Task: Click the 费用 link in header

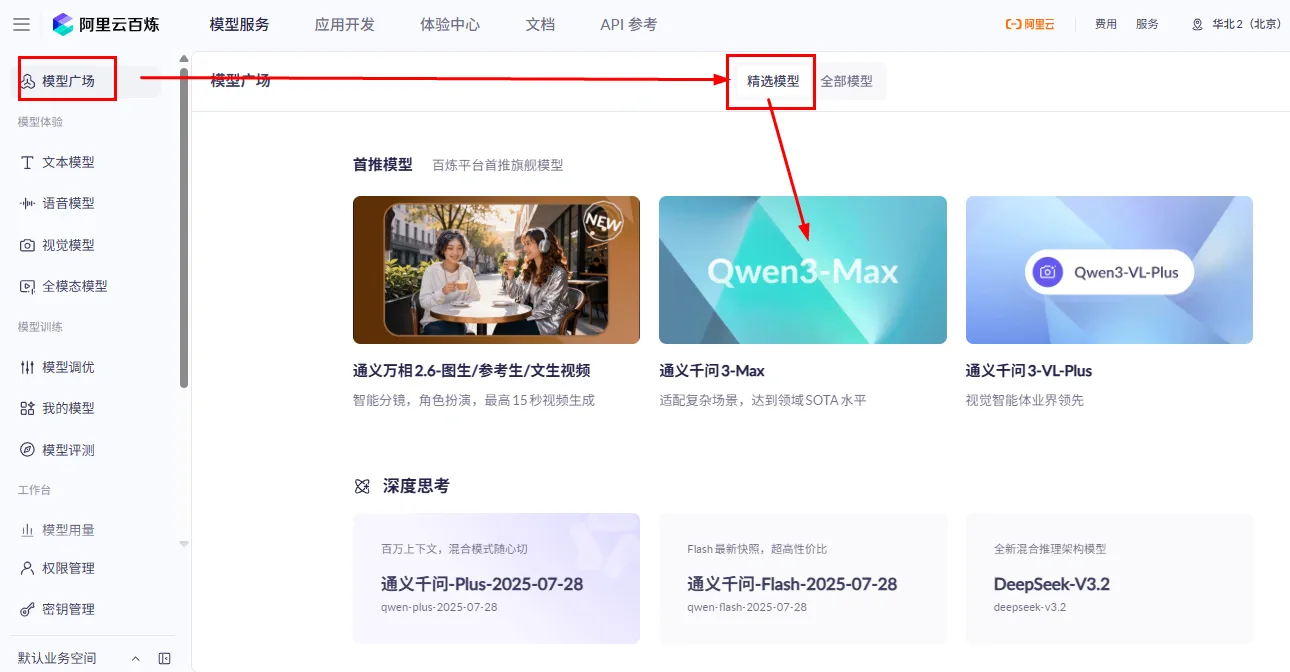Action: coord(1106,24)
